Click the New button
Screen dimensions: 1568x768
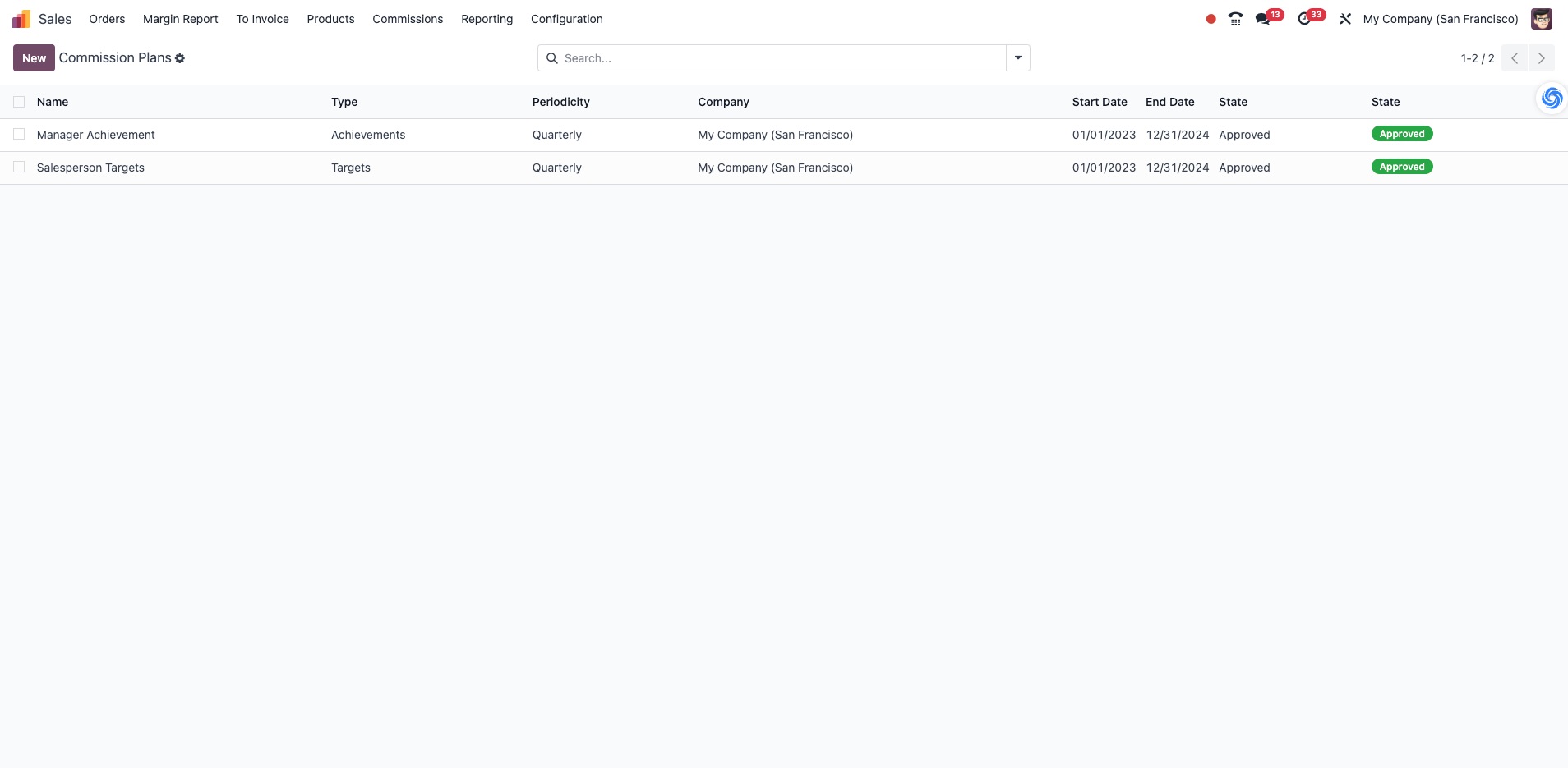click(34, 58)
